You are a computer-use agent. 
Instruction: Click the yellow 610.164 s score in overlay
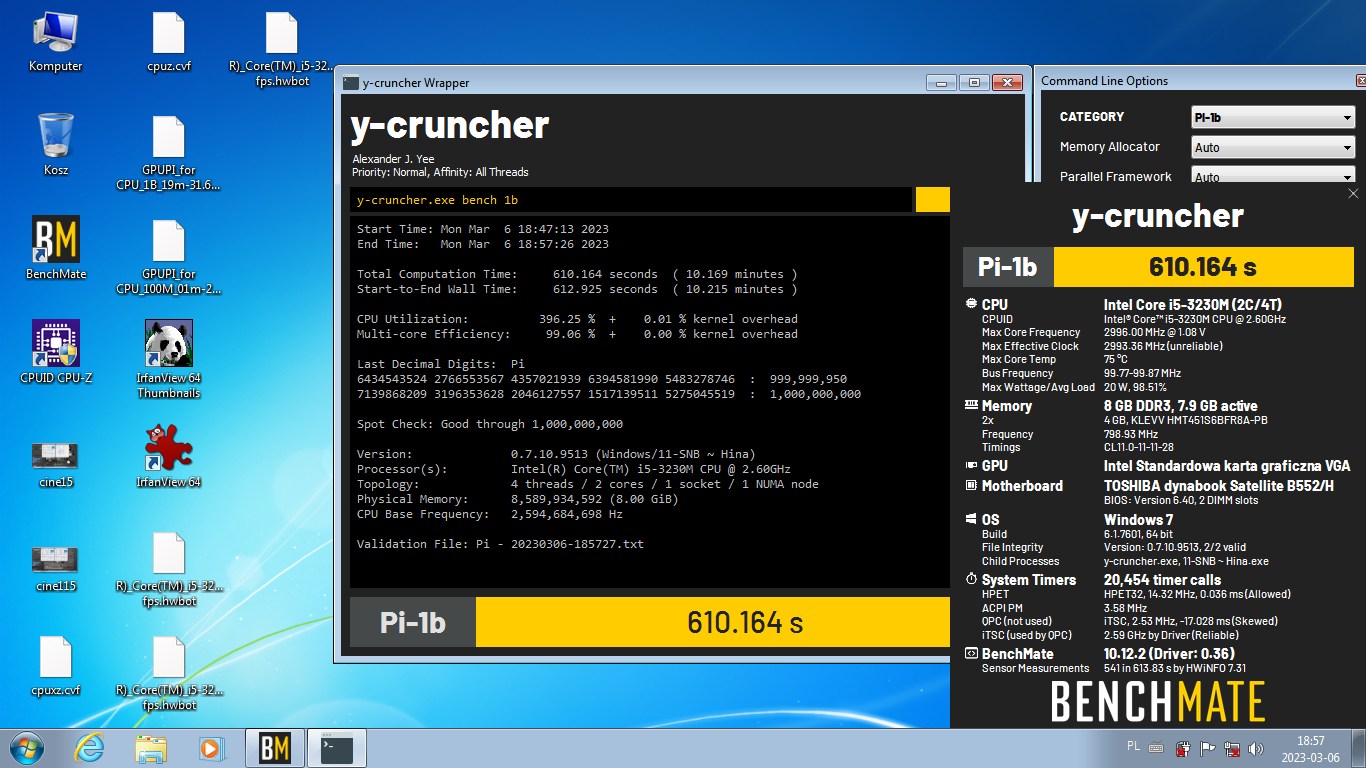pos(1202,267)
